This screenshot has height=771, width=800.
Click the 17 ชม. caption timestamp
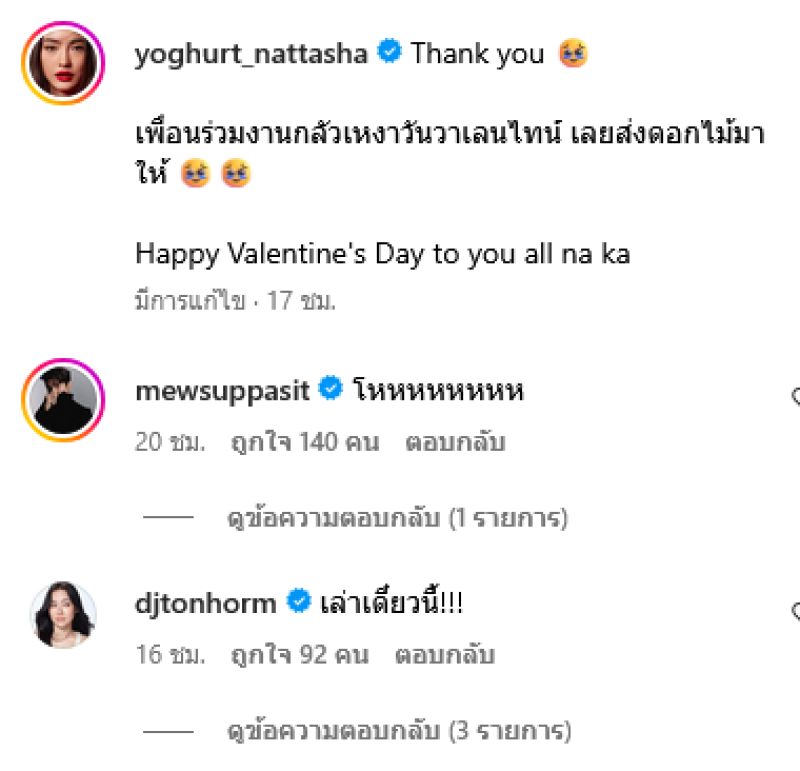click(x=301, y=301)
